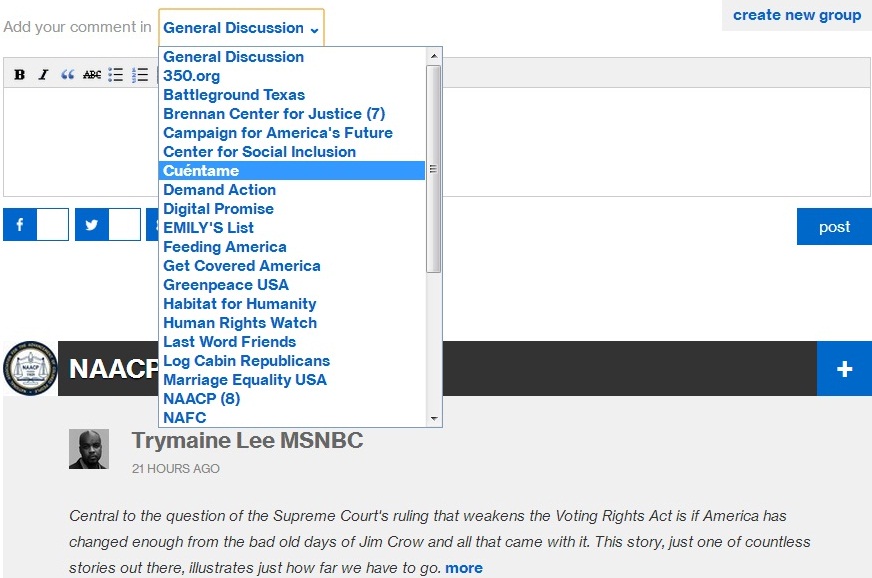
Task: Click the Twitter share icon
Action: [92, 225]
